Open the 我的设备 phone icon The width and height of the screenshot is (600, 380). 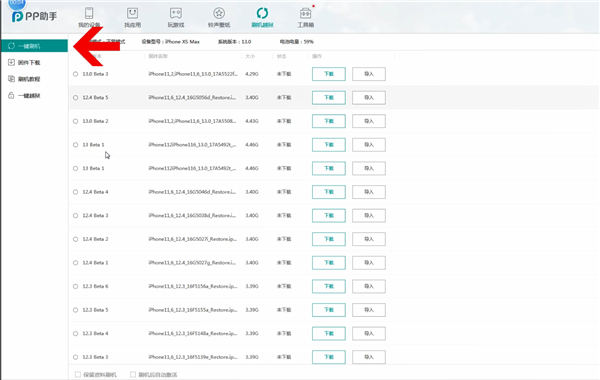point(89,13)
